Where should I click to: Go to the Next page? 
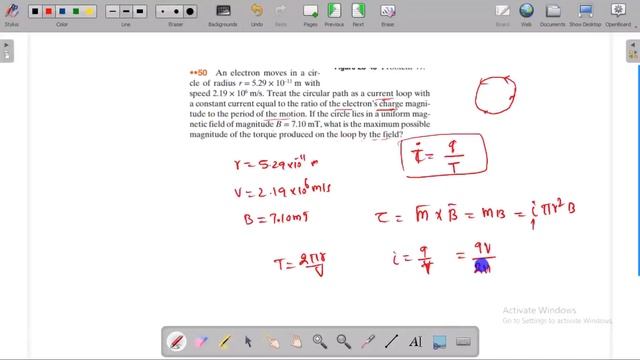358,14
